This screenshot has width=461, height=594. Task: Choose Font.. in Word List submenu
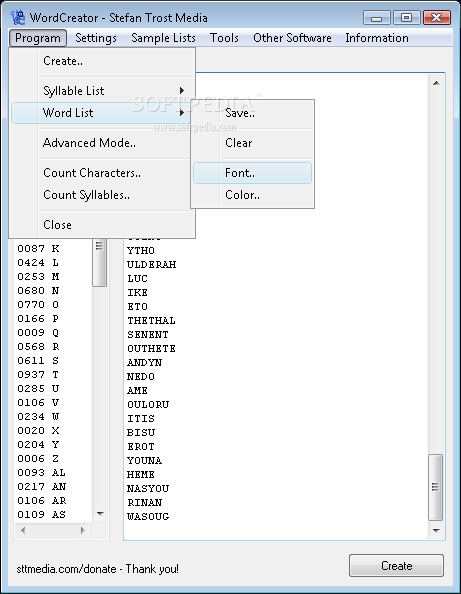[x=253, y=173]
